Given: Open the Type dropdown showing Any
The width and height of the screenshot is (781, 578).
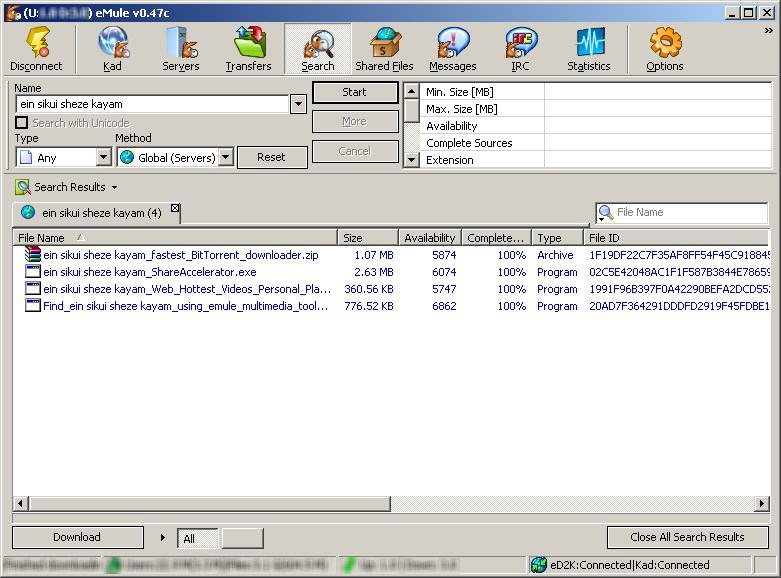Looking at the screenshot, I should [x=103, y=157].
